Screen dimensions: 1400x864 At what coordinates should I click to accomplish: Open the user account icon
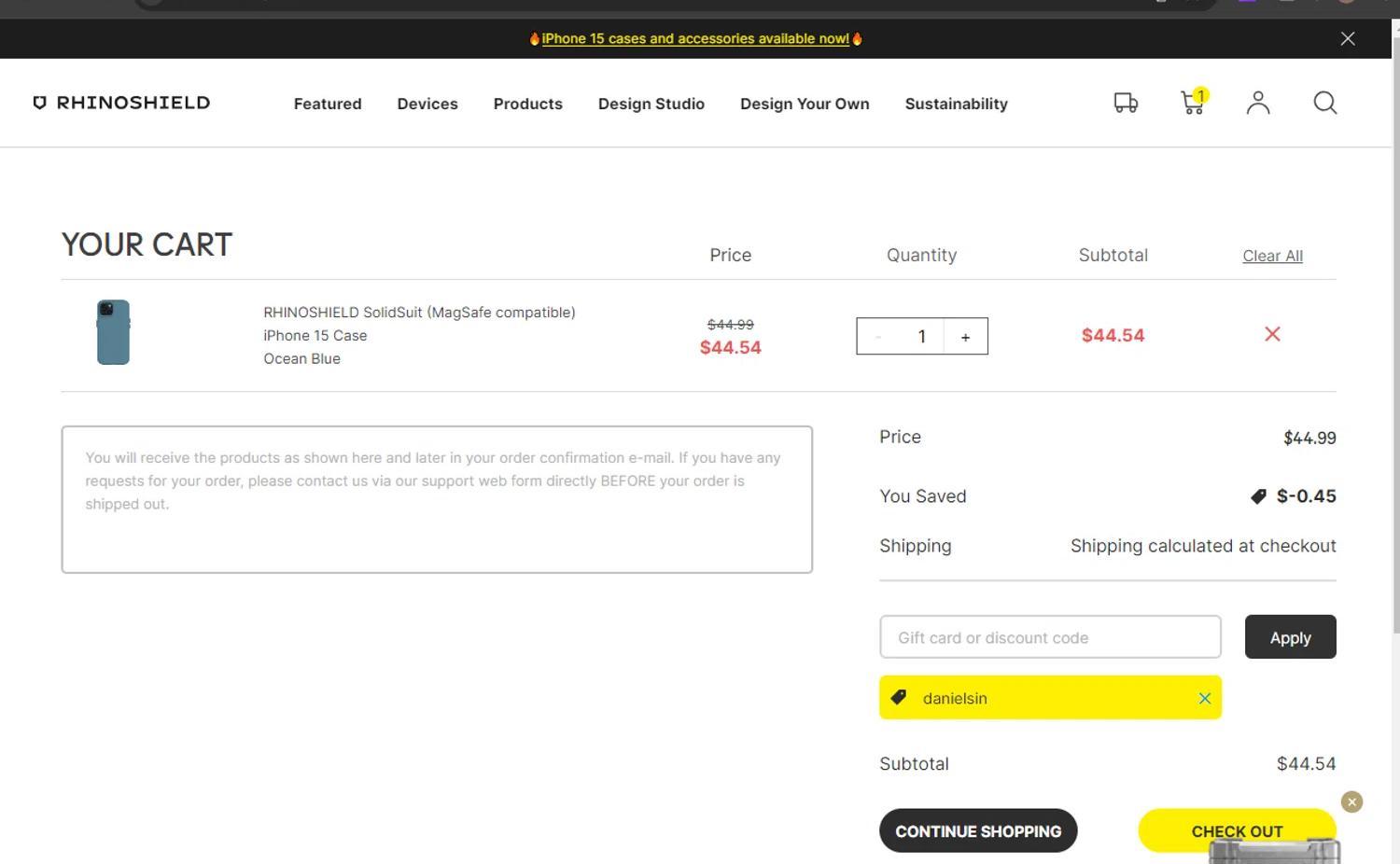(x=1257, y=103)
